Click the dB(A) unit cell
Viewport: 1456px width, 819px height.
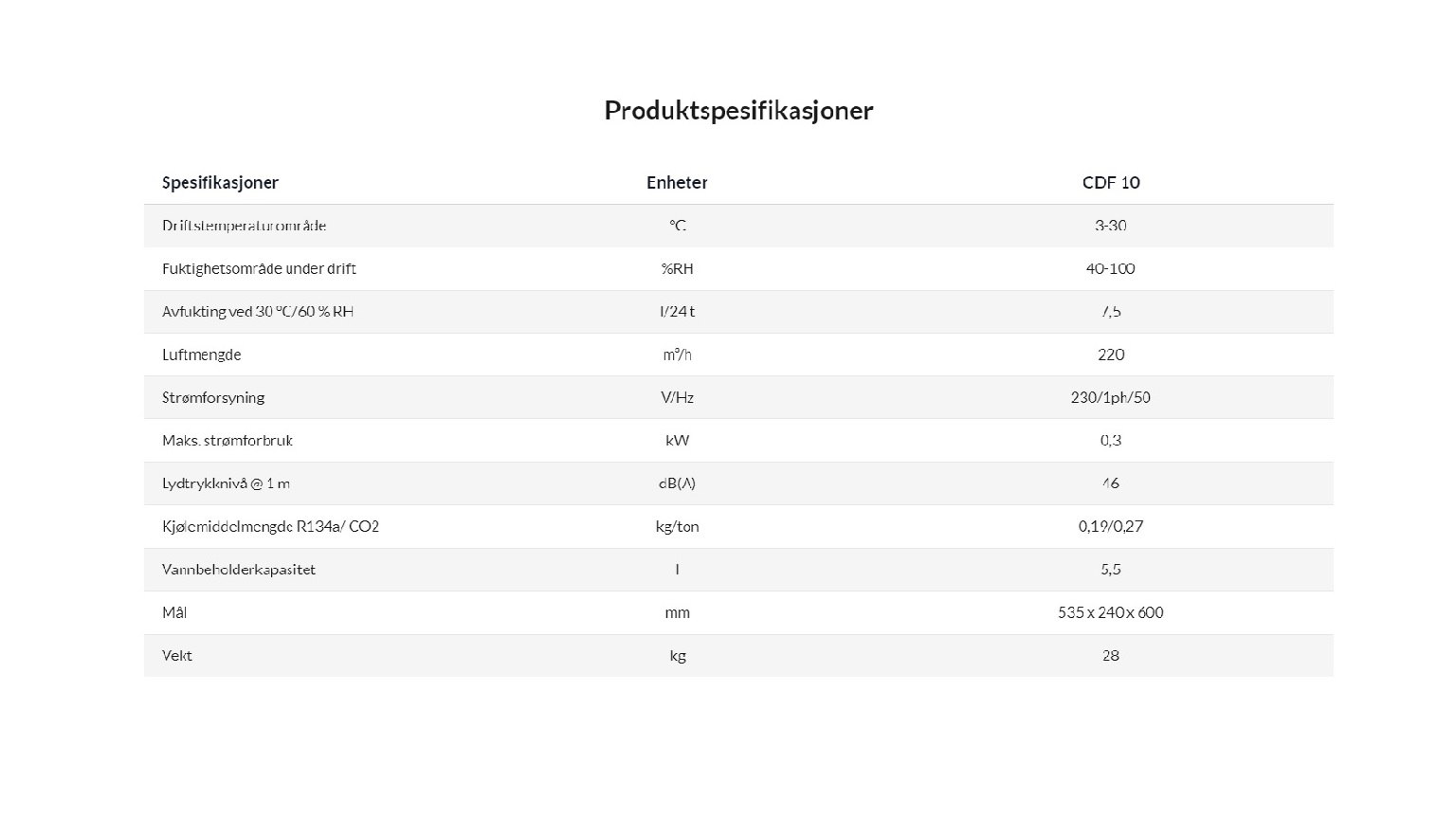[677, 483]
